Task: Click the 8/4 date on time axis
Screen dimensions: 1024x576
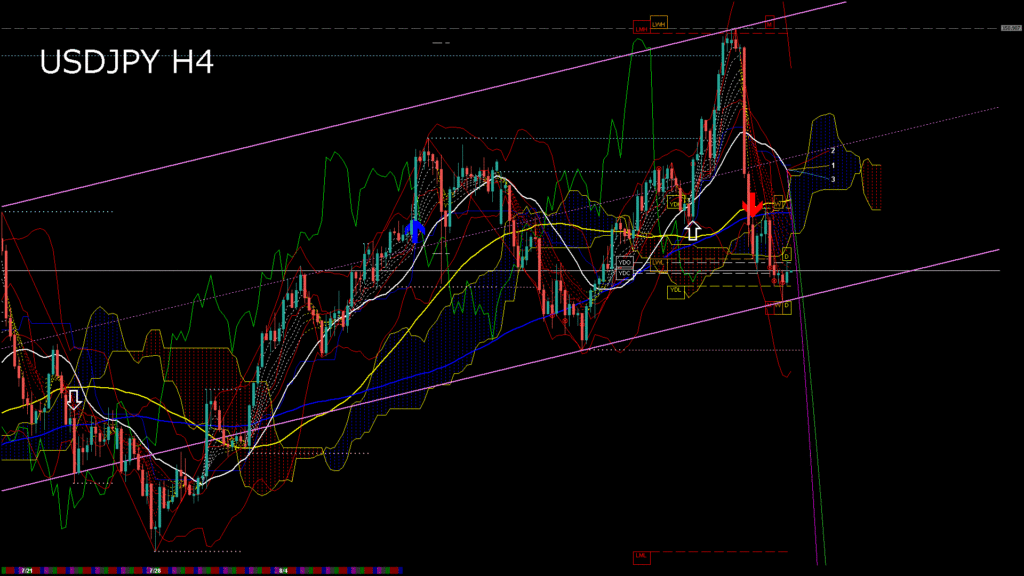Action: pos(283,571)
